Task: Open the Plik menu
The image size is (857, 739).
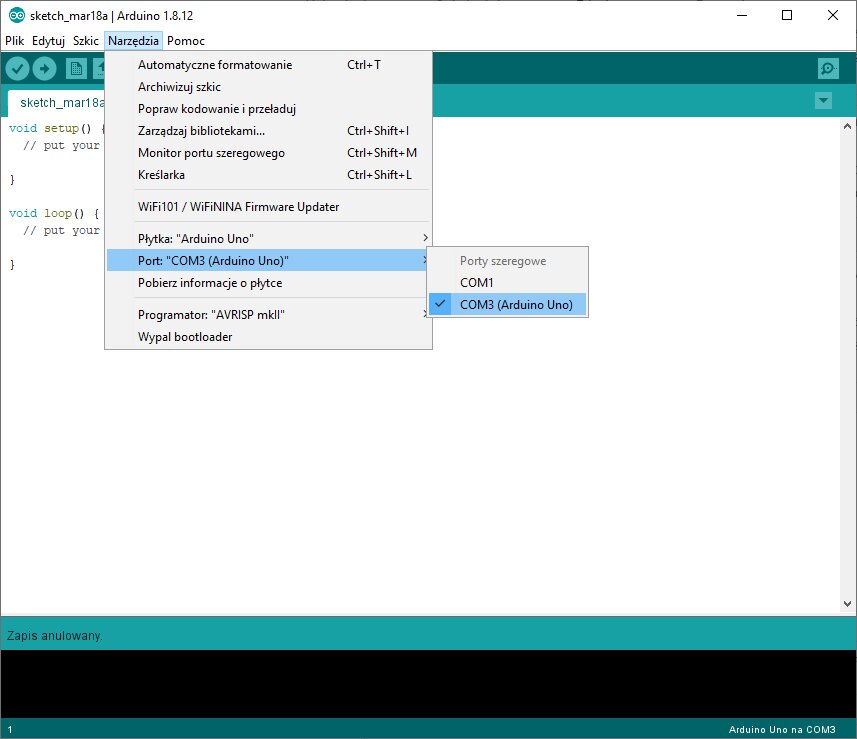Action: click(15, 41)
